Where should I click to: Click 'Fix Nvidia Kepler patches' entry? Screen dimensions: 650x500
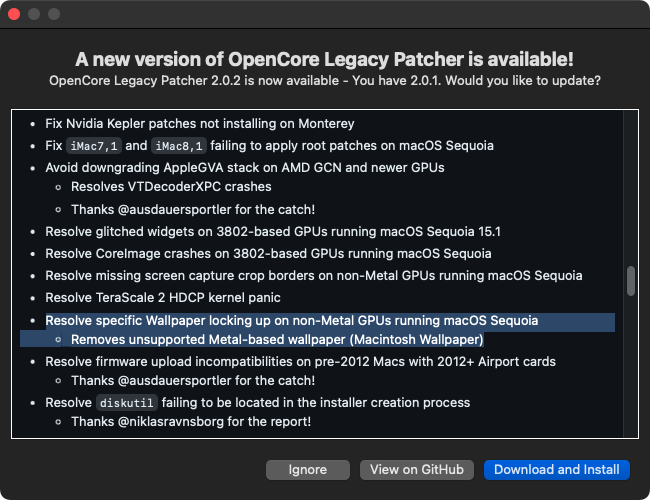pos(199,124)
